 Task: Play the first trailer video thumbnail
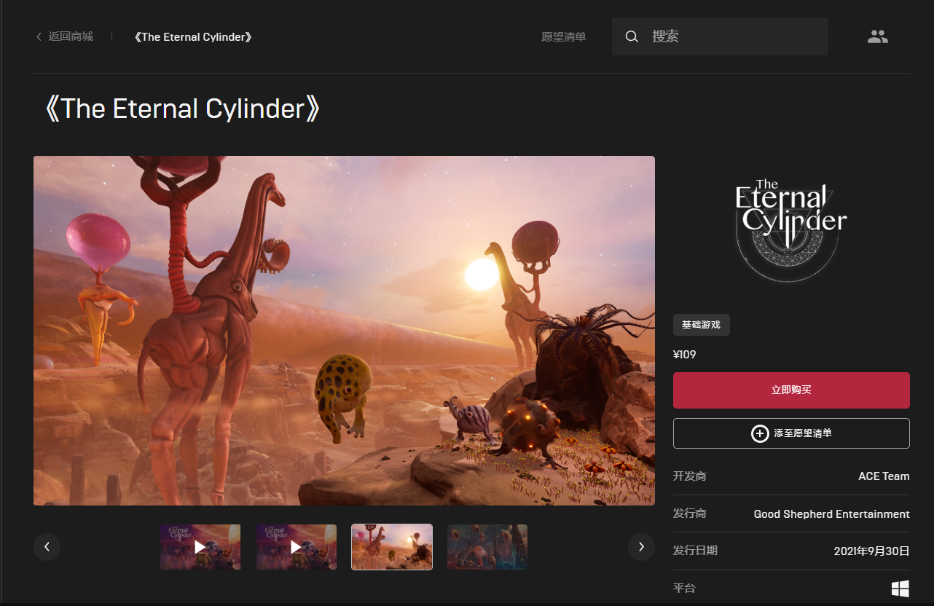200,547
